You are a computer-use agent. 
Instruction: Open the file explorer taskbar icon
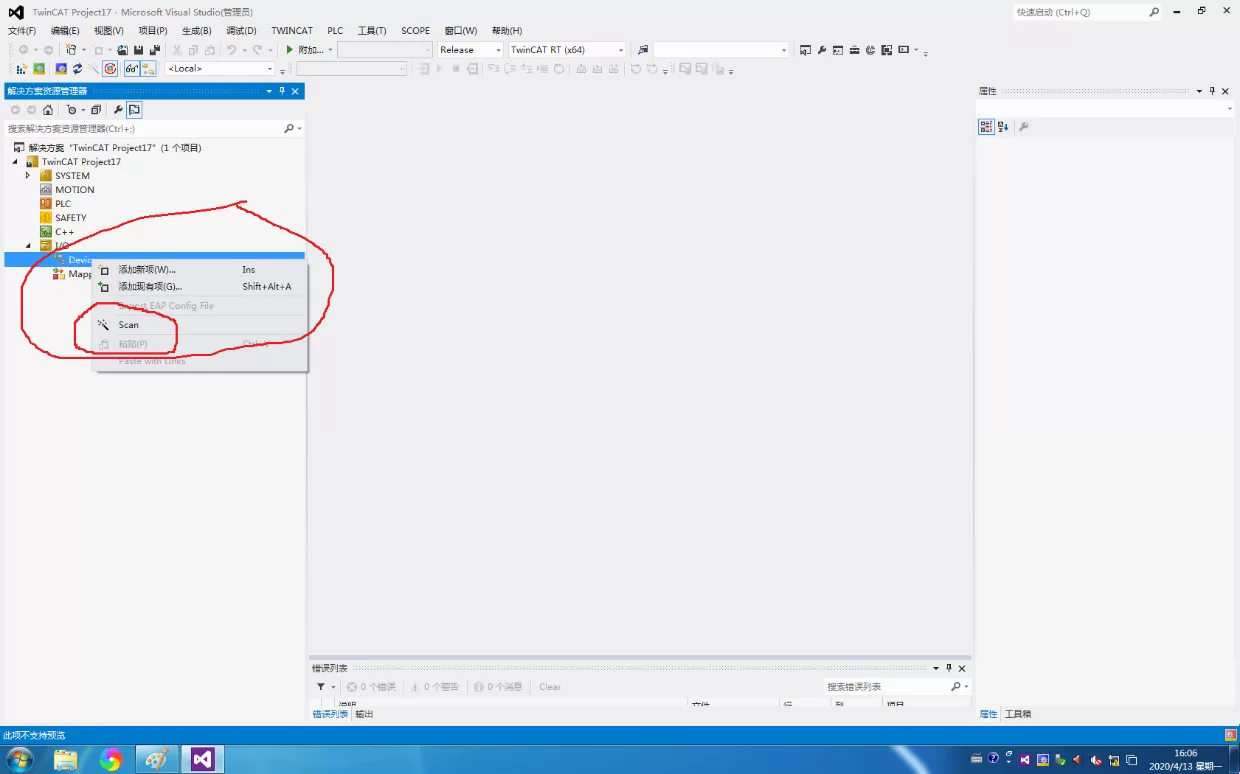point(65,760)
